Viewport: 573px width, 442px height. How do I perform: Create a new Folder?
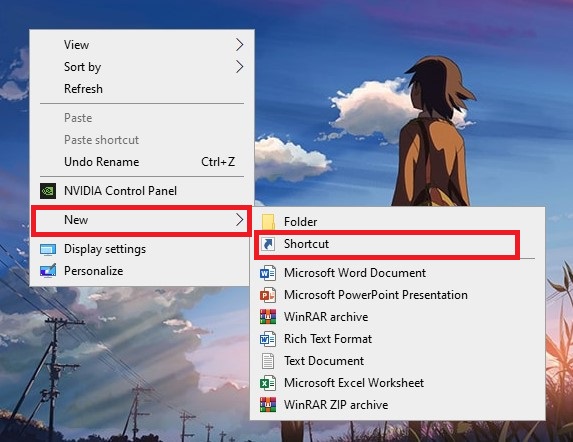[x=398, y=222]
